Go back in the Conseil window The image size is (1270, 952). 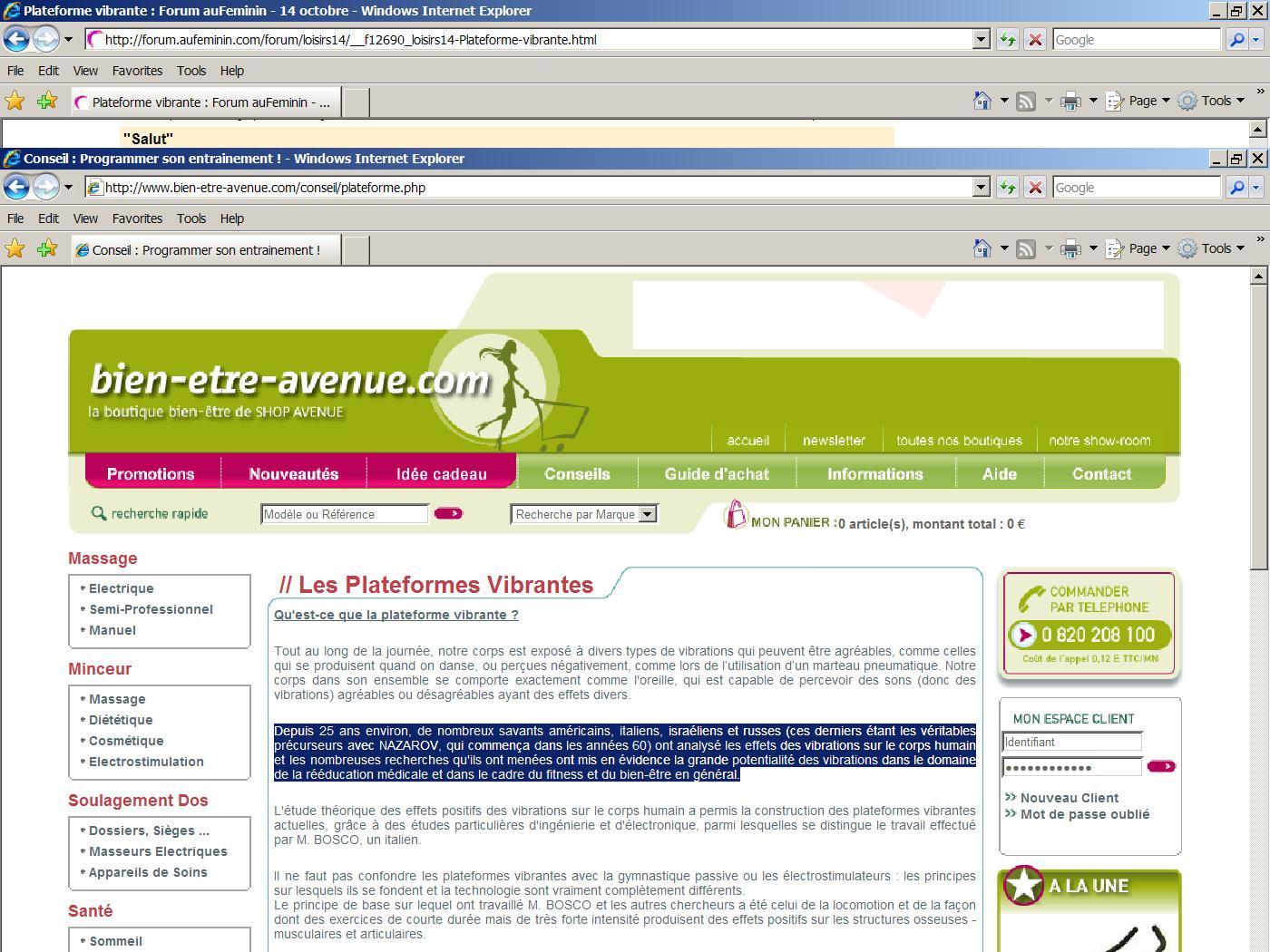[x=17, y=187]
